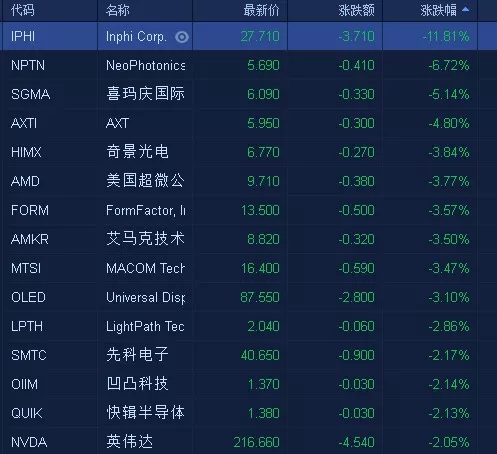Click the 名称 column header
Viewport: 497px width, 454px height.
point(117,10)
